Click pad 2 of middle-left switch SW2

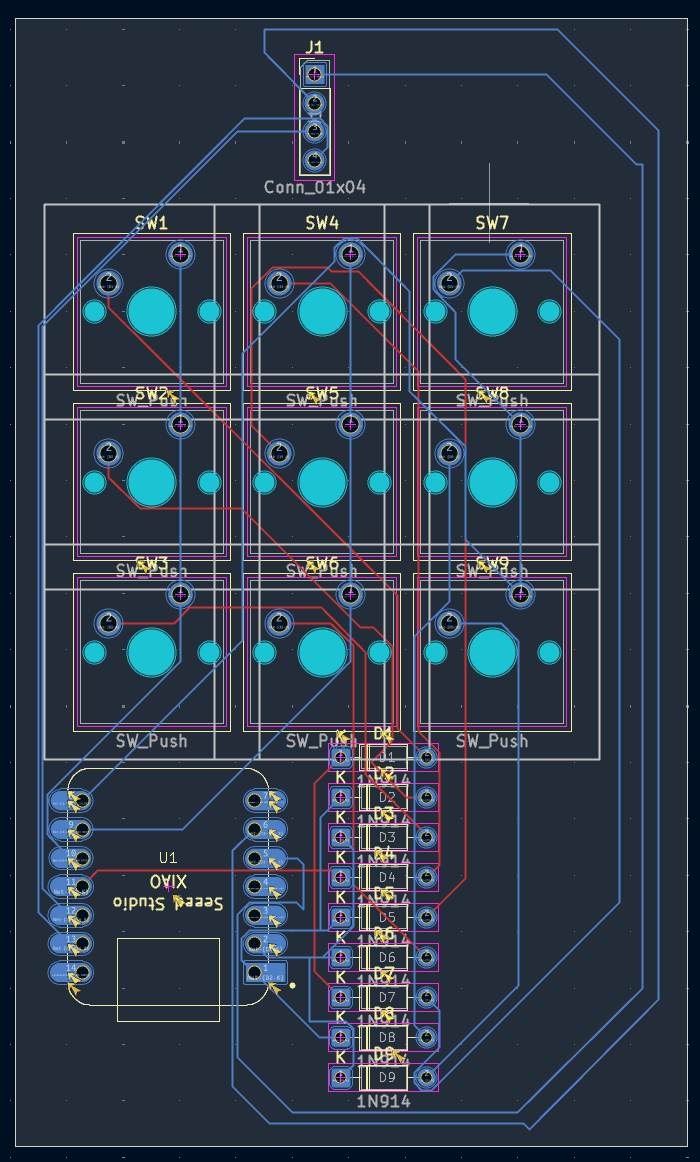point(108,453)
